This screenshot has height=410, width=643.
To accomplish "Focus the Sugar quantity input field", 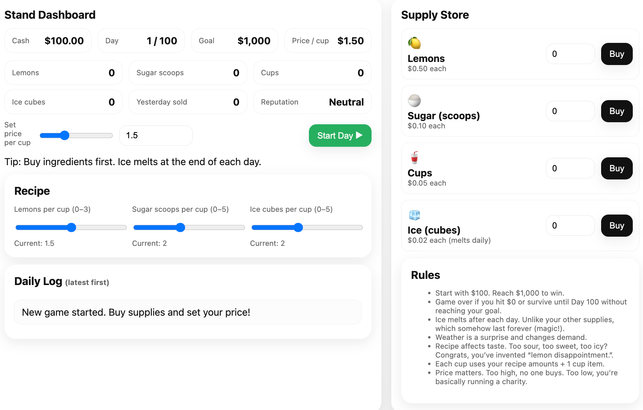I will pyautogui.click(x=570, y=111).
